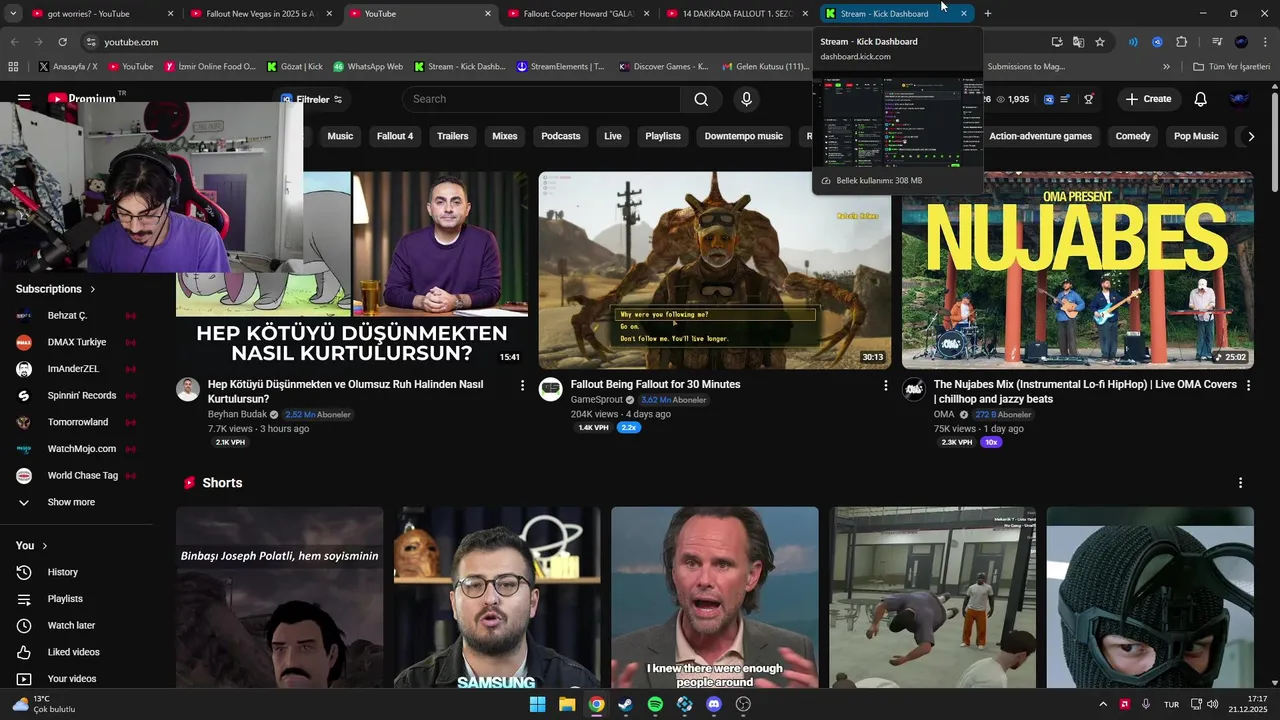Screen dimensions: 1280x720
Task: Open the Windows Start menu
Action: pyautogui.click(x=537, y=704)
